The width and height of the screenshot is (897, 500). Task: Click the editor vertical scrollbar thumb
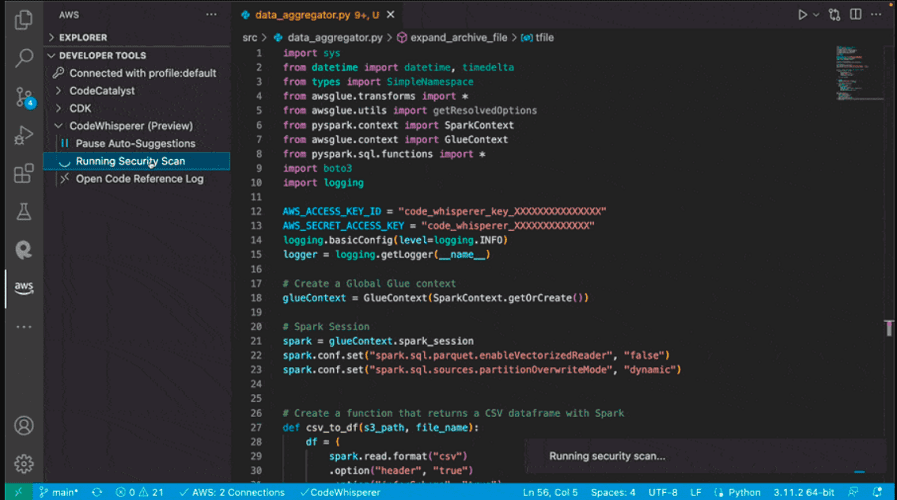pos(889,328)
